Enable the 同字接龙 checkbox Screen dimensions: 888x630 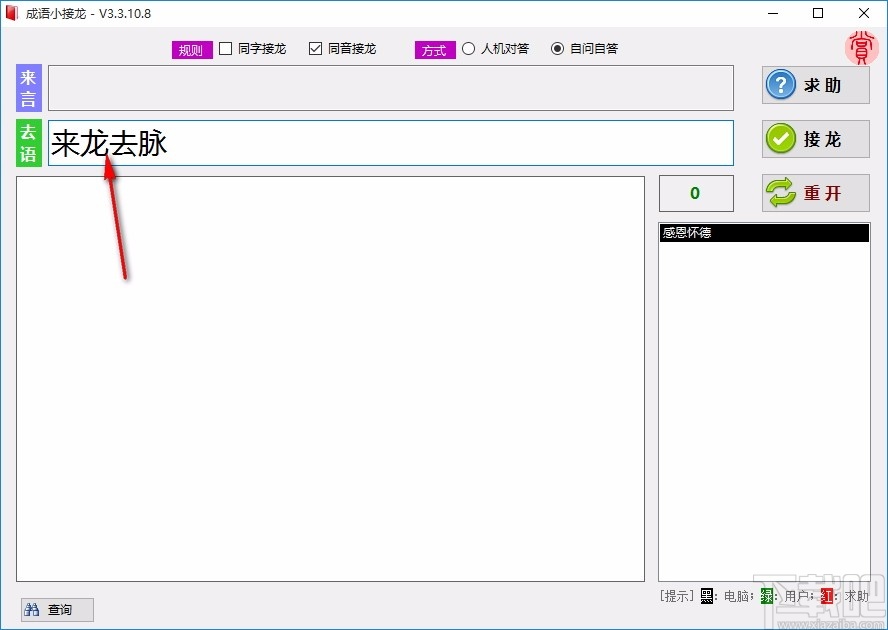(x=225, y=48)
